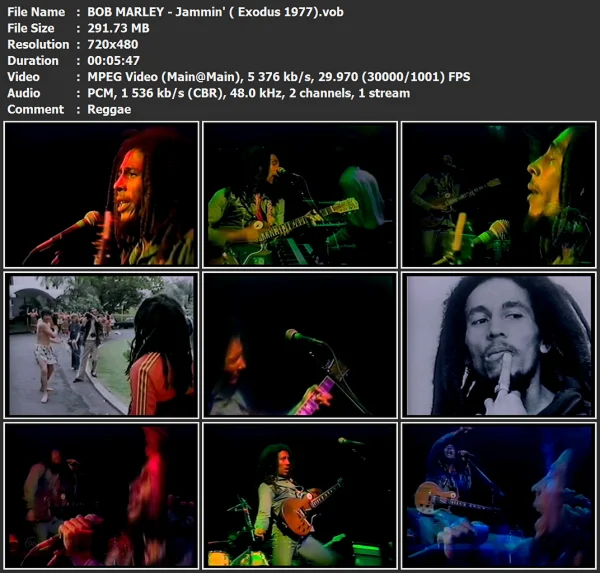This screenshot has width=600, height=573.
Task: Open the full-body guitarist on stage thumbnail
Action: pyautogui.click(x=300, y=496)
